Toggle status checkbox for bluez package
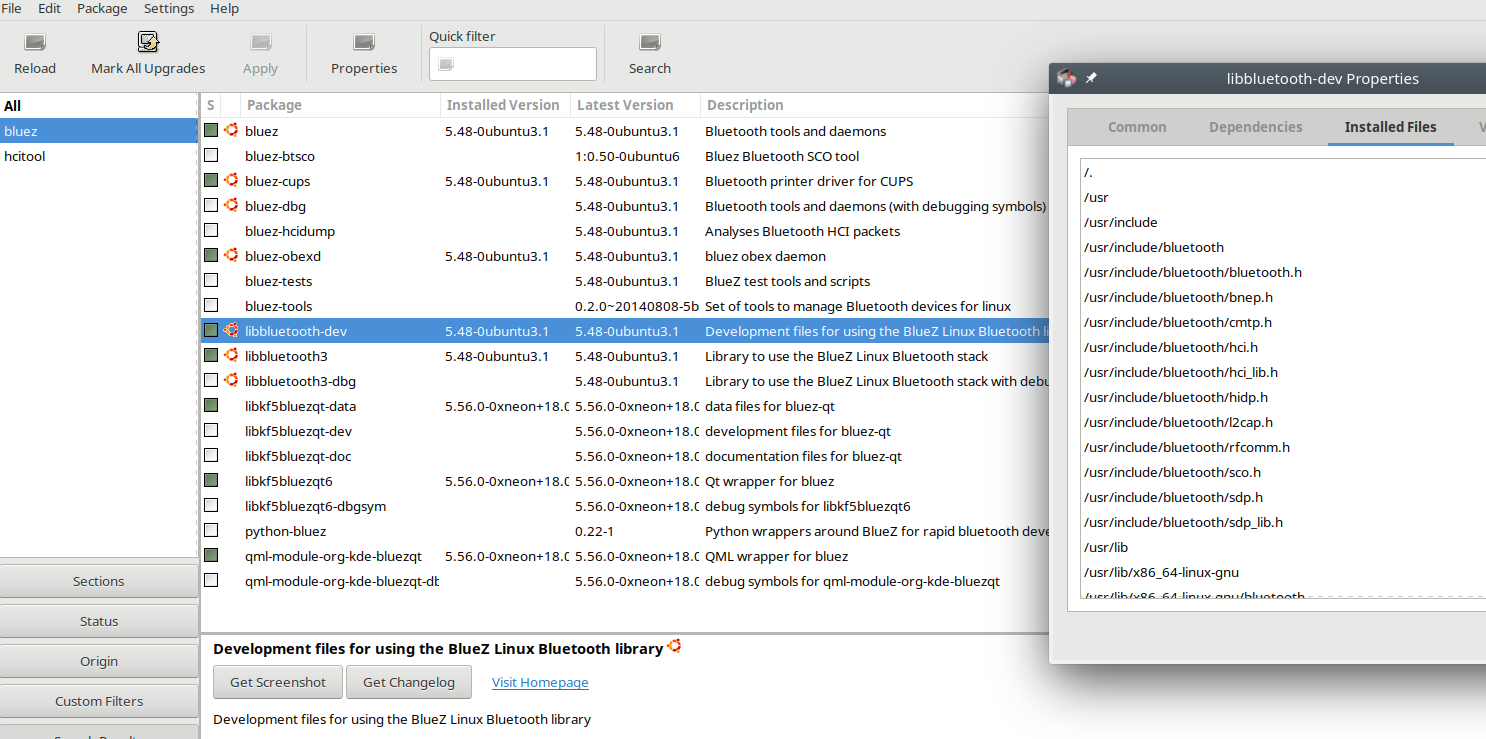Screen dimensions: 1486x739 211,130
